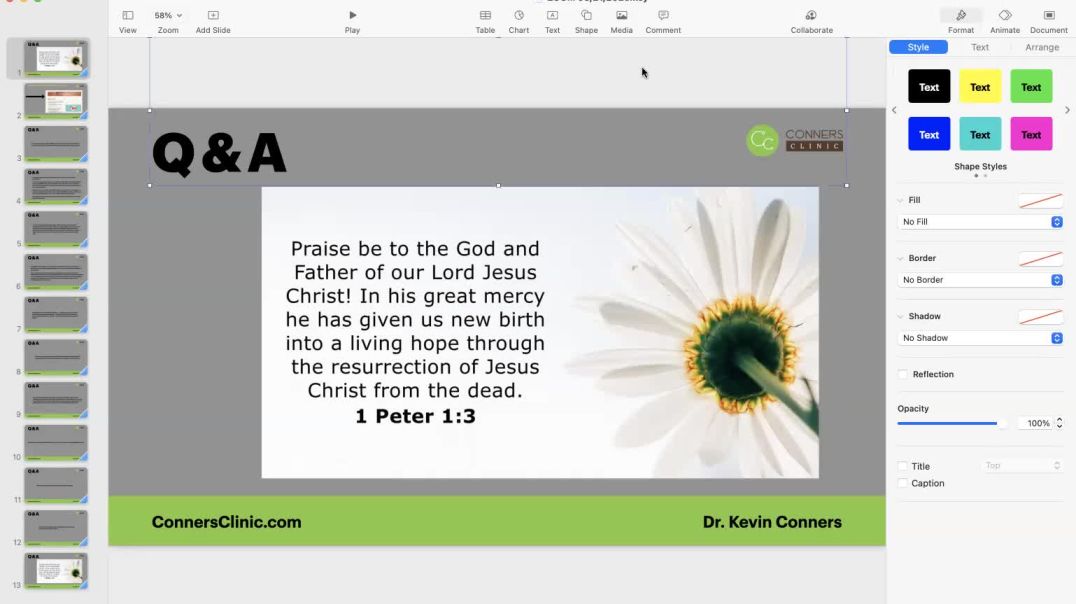Switch to the Arrange tab
Viewport: 1076px width, 604px height.
tap(1042, 47)
